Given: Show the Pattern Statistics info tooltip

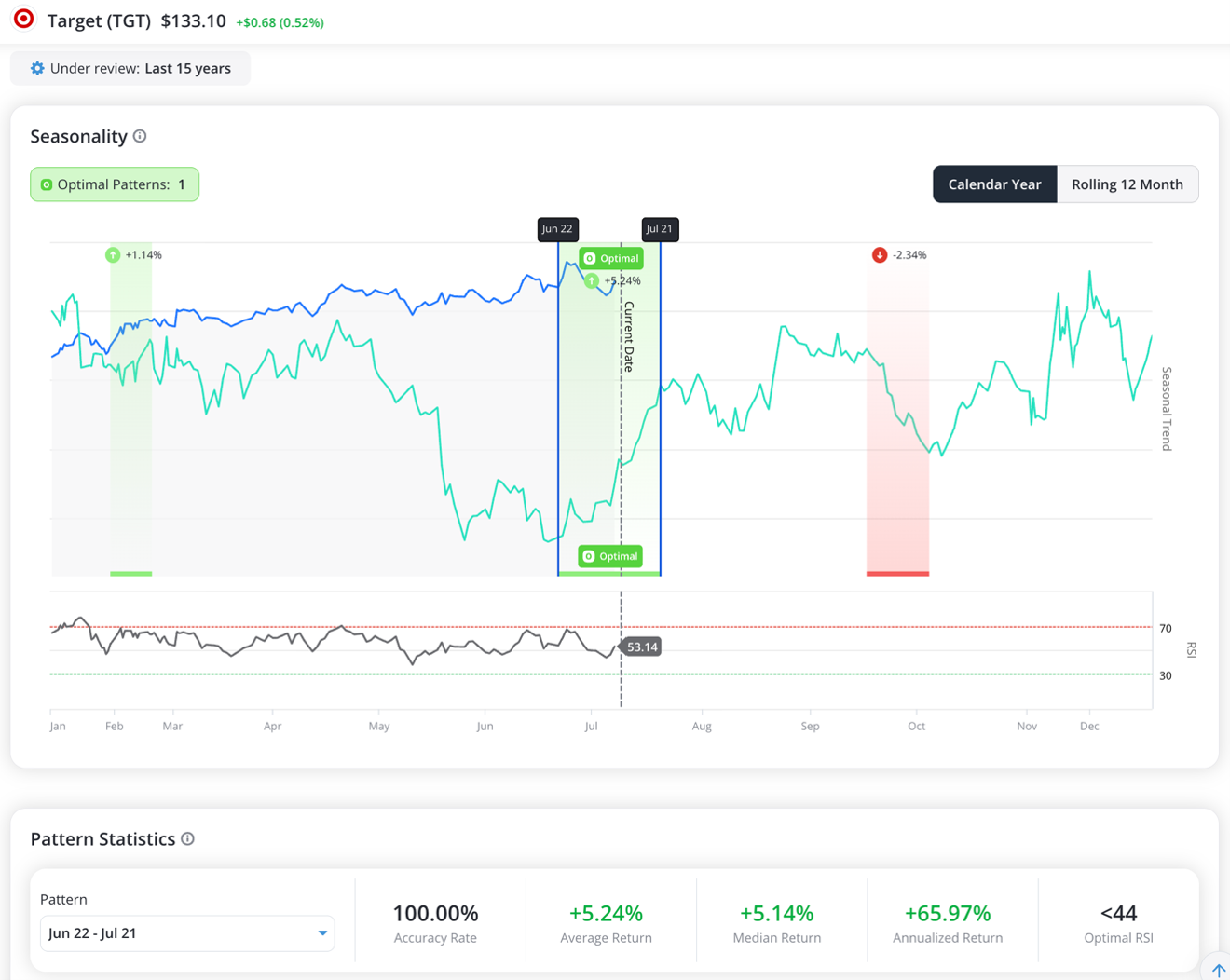Looking at the screenshot, I should pos(187,838).
